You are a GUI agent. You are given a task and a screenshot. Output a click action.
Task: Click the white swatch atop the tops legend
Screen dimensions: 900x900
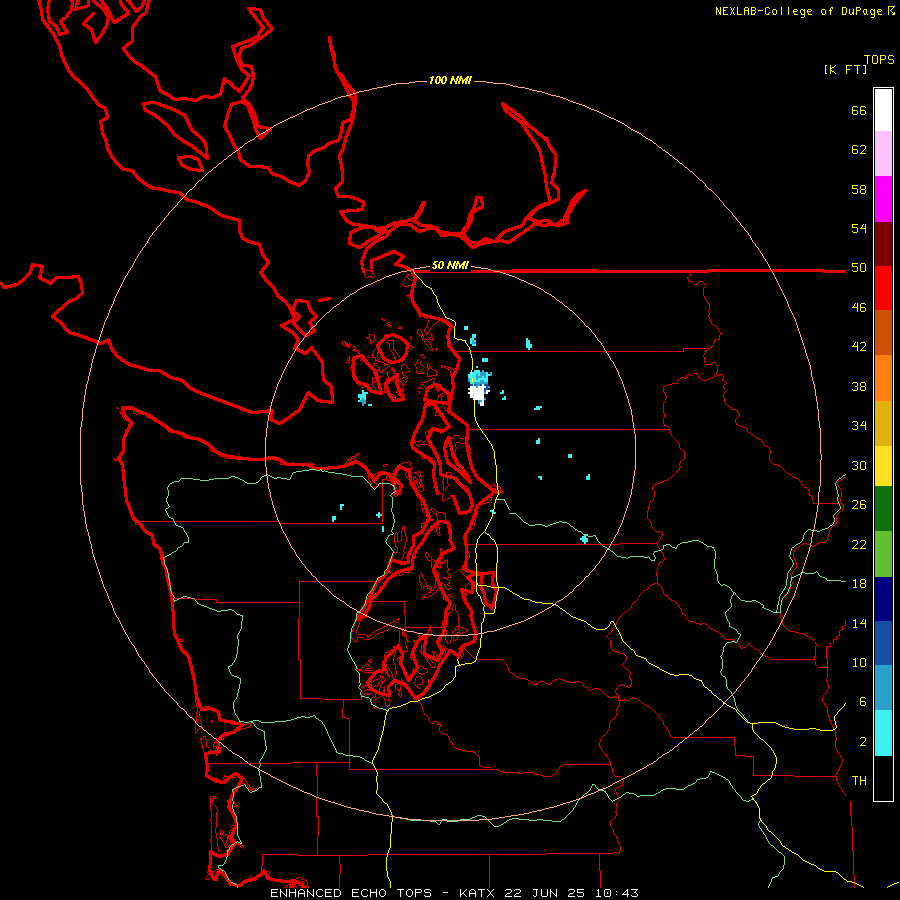[x=883, y=110]
